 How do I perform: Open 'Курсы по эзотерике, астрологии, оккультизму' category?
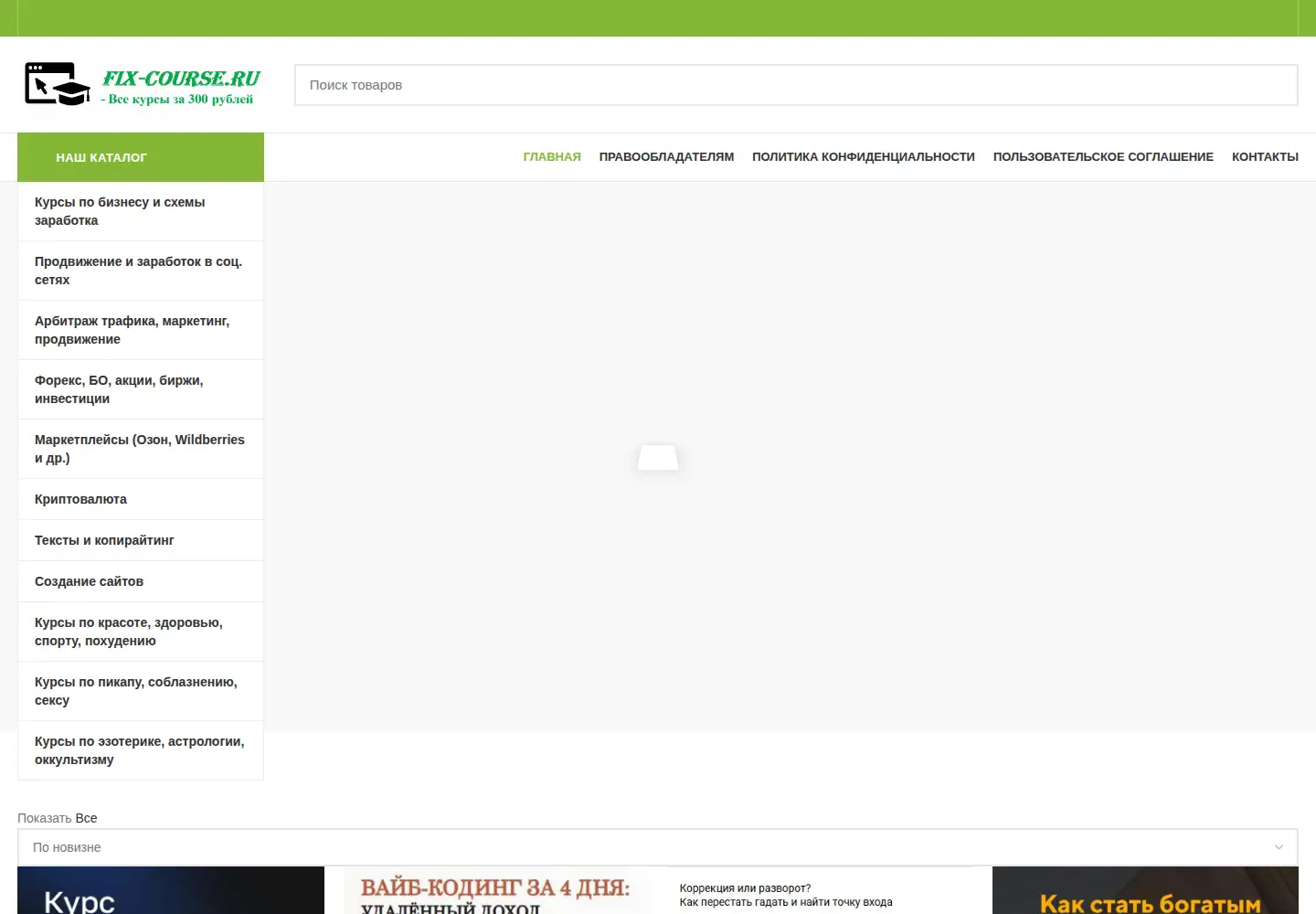pyautogui.click(x=141, y=750)
